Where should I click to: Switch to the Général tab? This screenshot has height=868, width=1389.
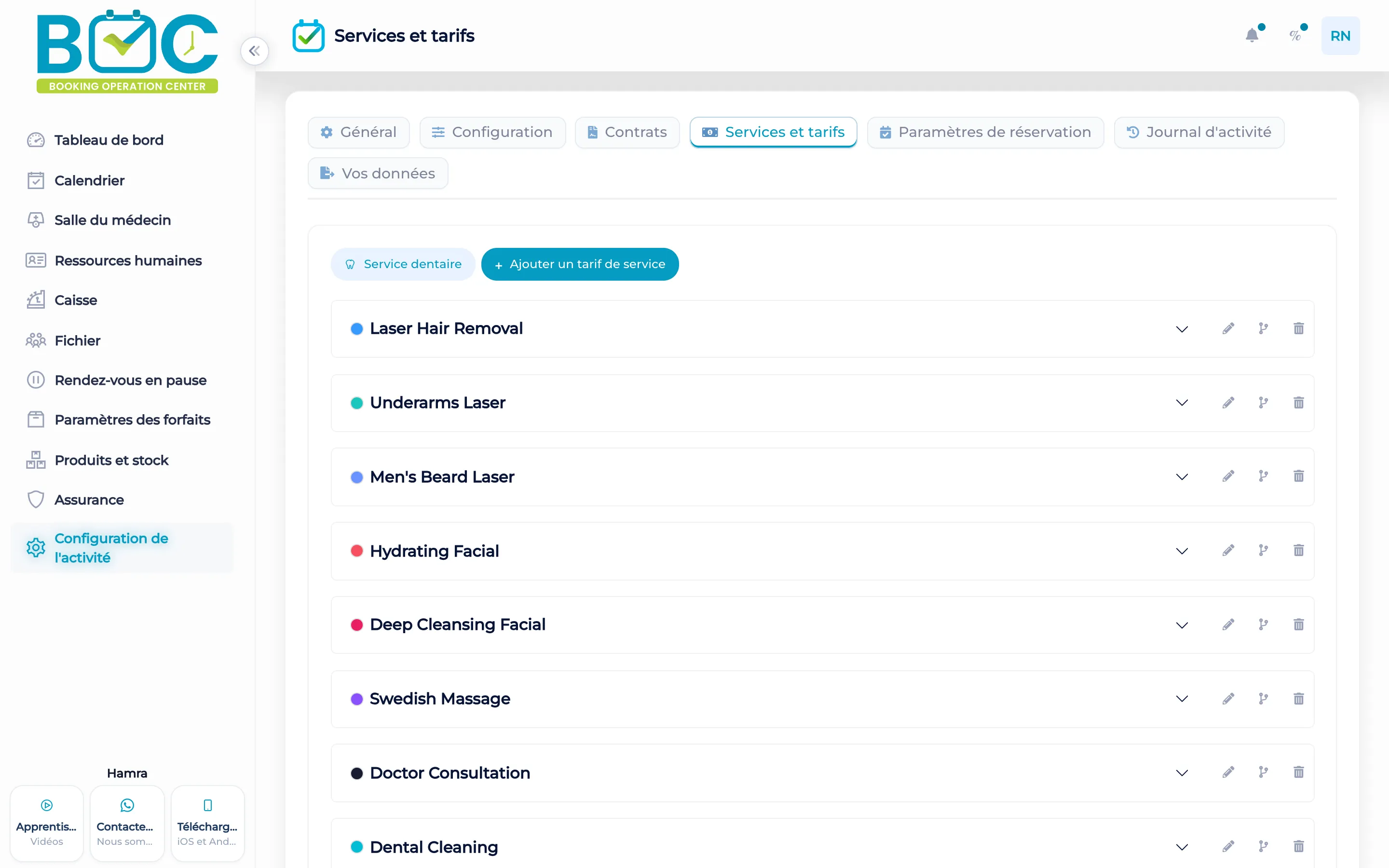click(359, 132)
